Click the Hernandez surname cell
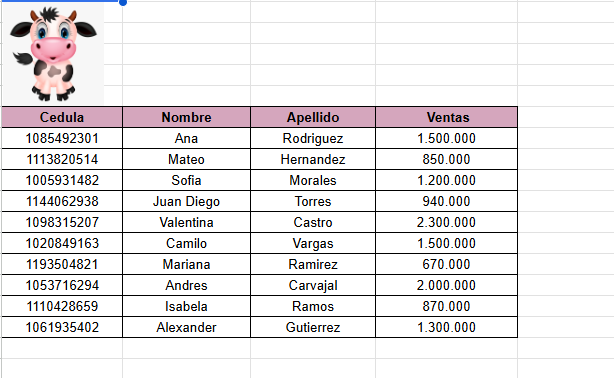Viewport: 614px width, 378px height. point(313,159)
